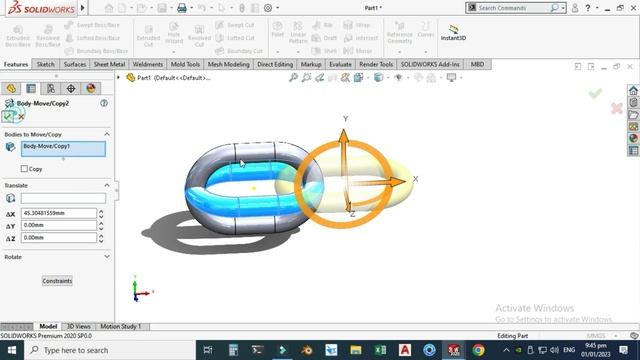The image size is (640, 360).
Task: Click the Delta Z value field
Action: point(59,238)
